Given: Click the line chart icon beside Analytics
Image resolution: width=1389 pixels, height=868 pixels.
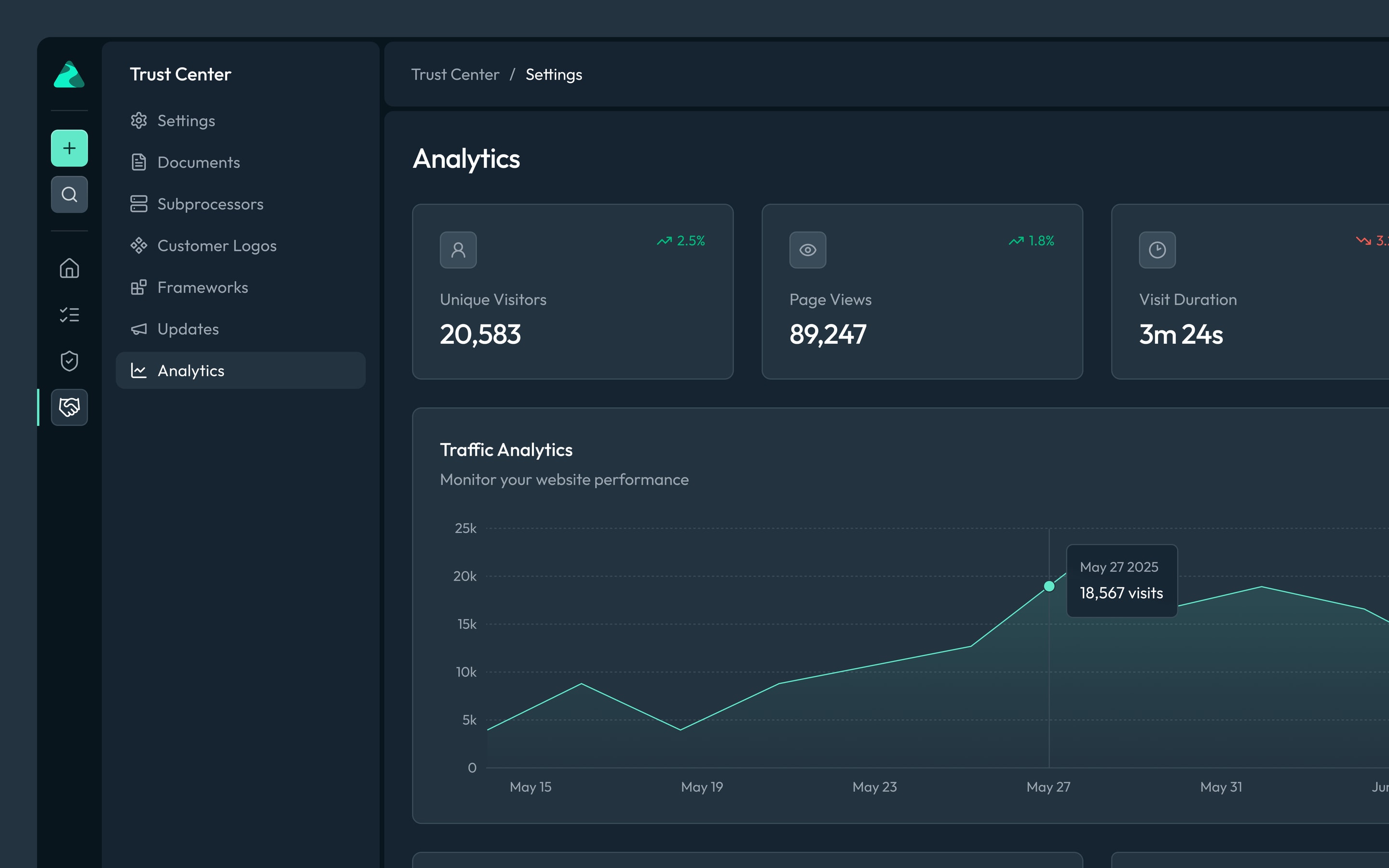Looking at the screenshot, I should click(139, 370).
